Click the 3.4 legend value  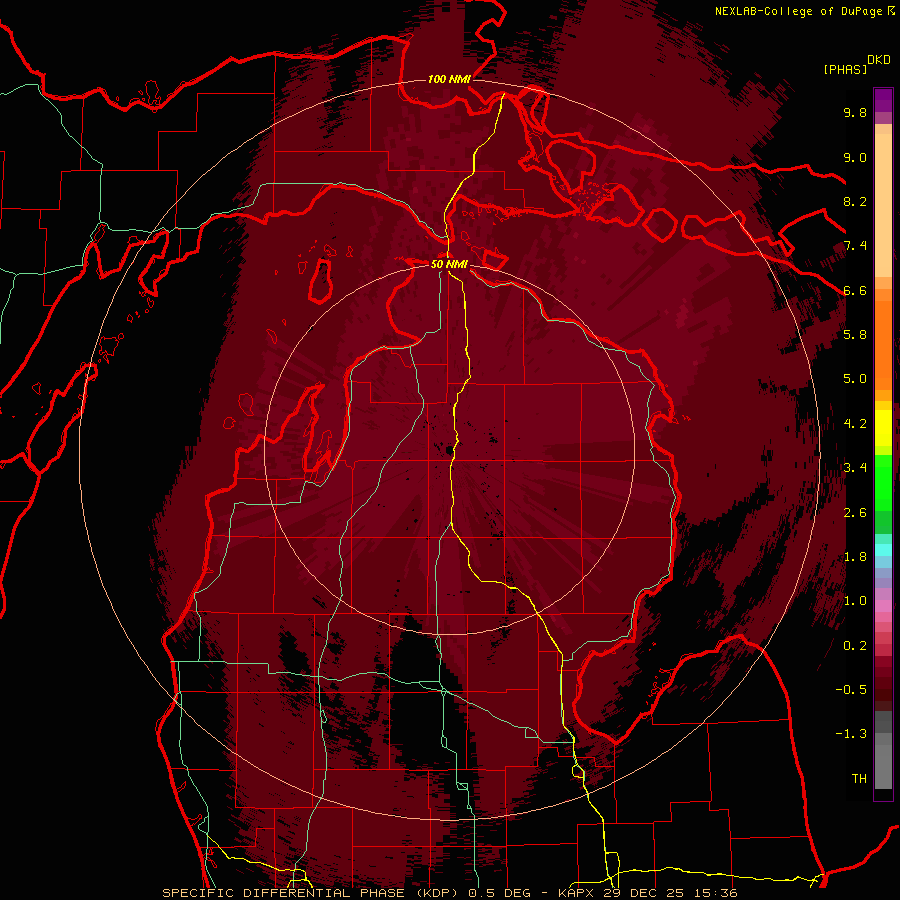[855, 468]
